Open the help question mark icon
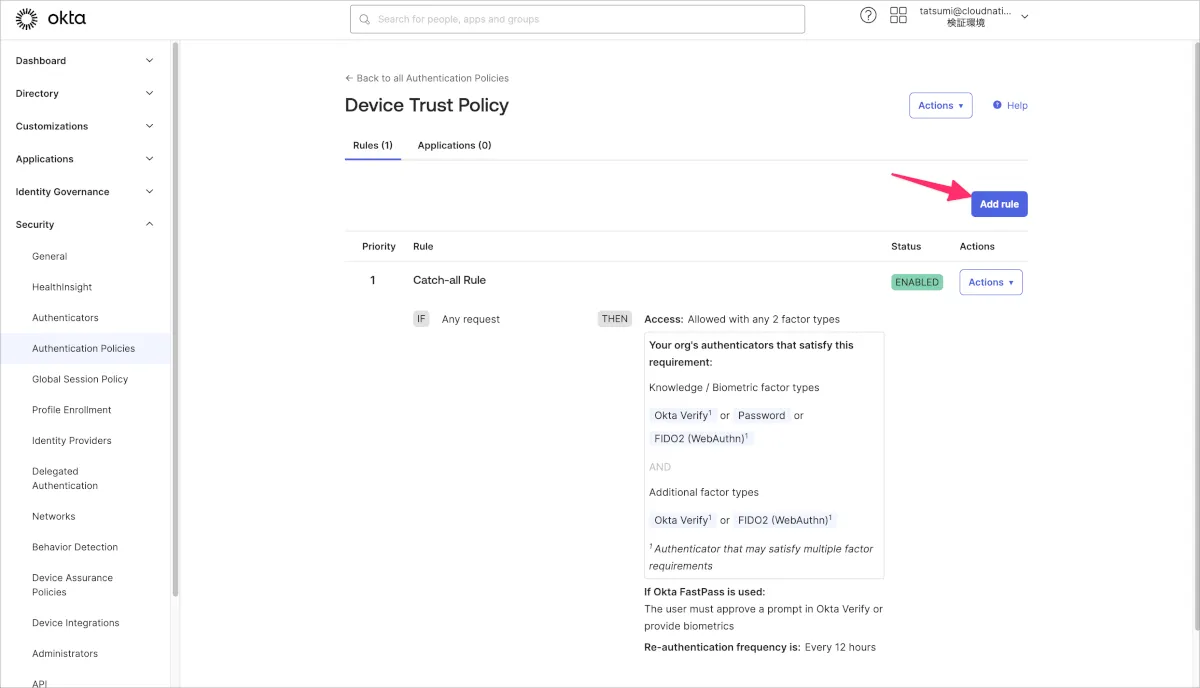Image resolution: width=1200 pixels, height=688 pixels. [x=868, y=16]
